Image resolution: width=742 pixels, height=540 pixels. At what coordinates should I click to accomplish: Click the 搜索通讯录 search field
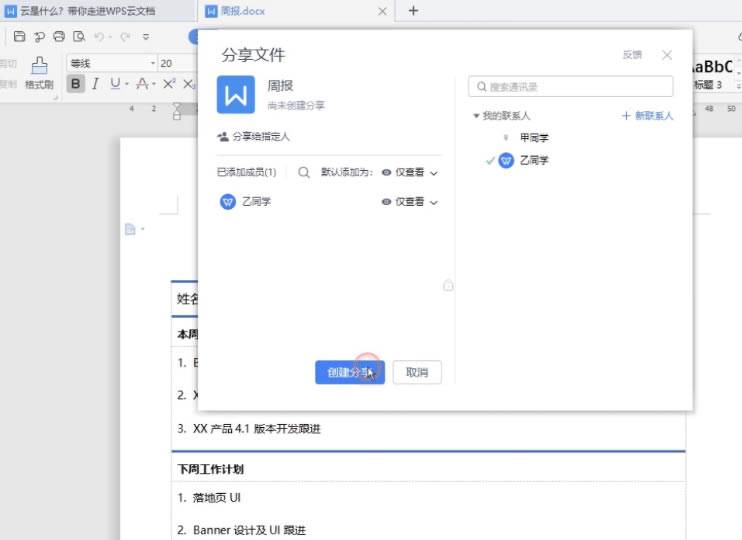(571, 87)
